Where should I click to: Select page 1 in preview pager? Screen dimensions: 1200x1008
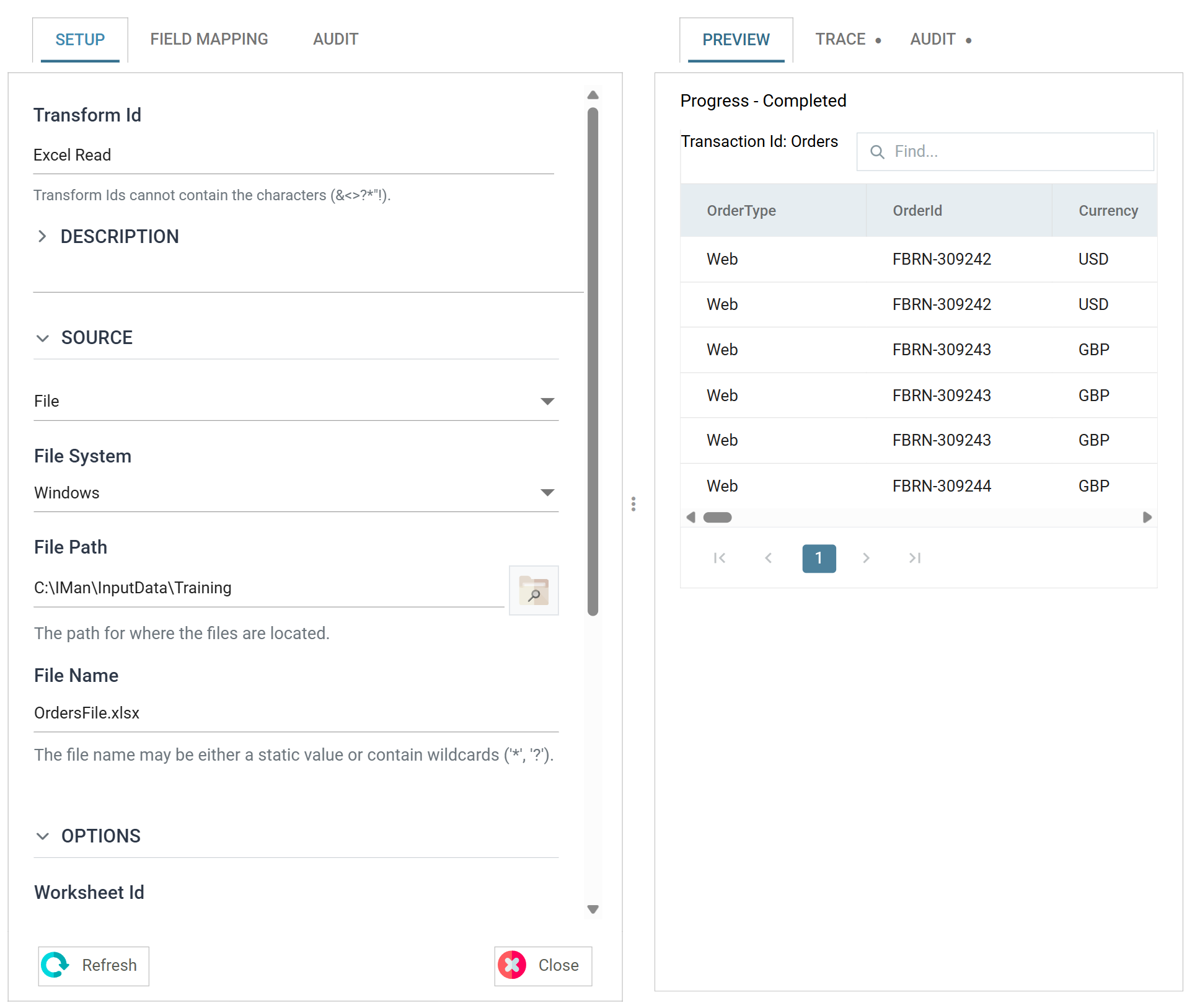tap(819, 558)
